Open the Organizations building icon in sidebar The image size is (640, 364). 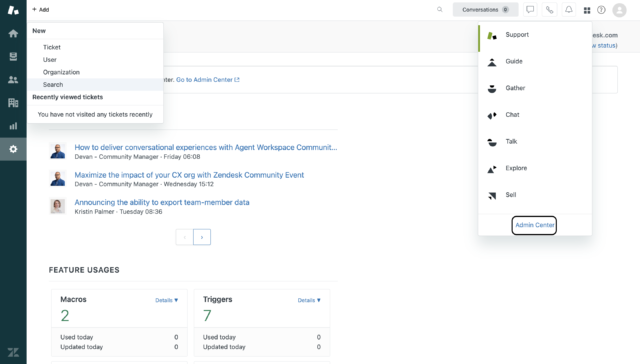click(x=13, y=102)
